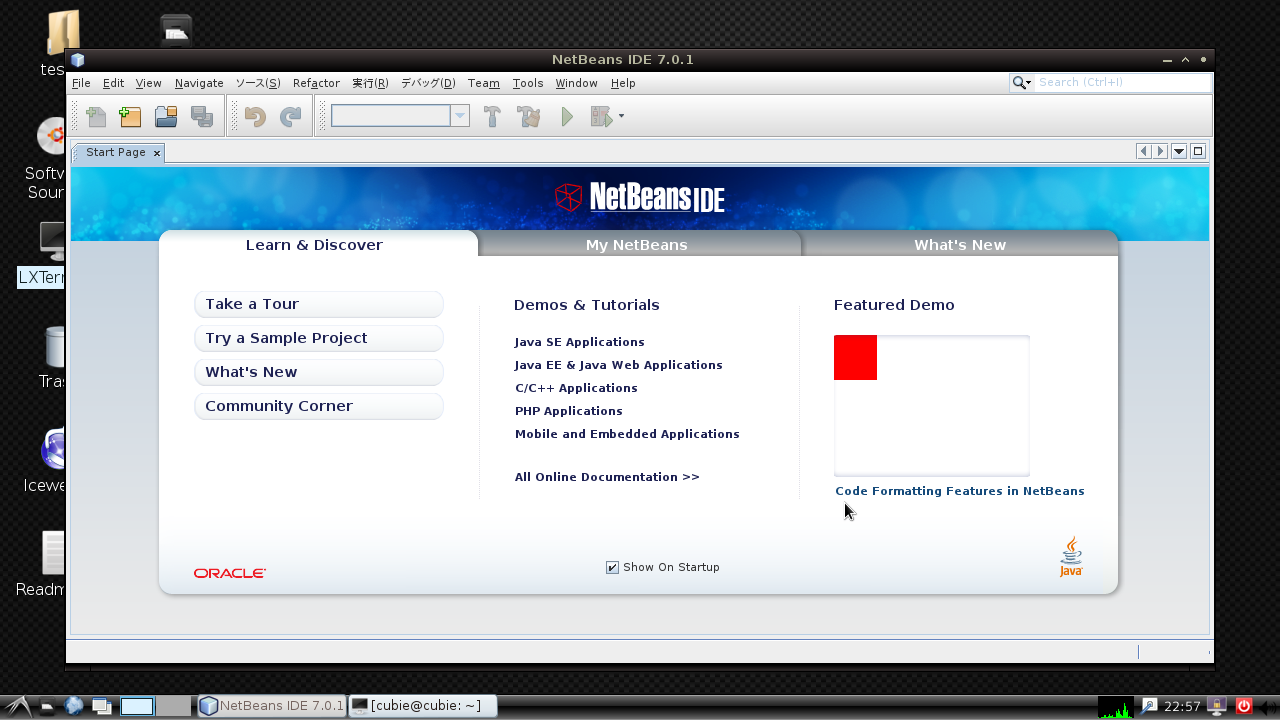Click the What's New sidebar button
This screenshot has height=720, width=1280.
click(x=319, y=372)
